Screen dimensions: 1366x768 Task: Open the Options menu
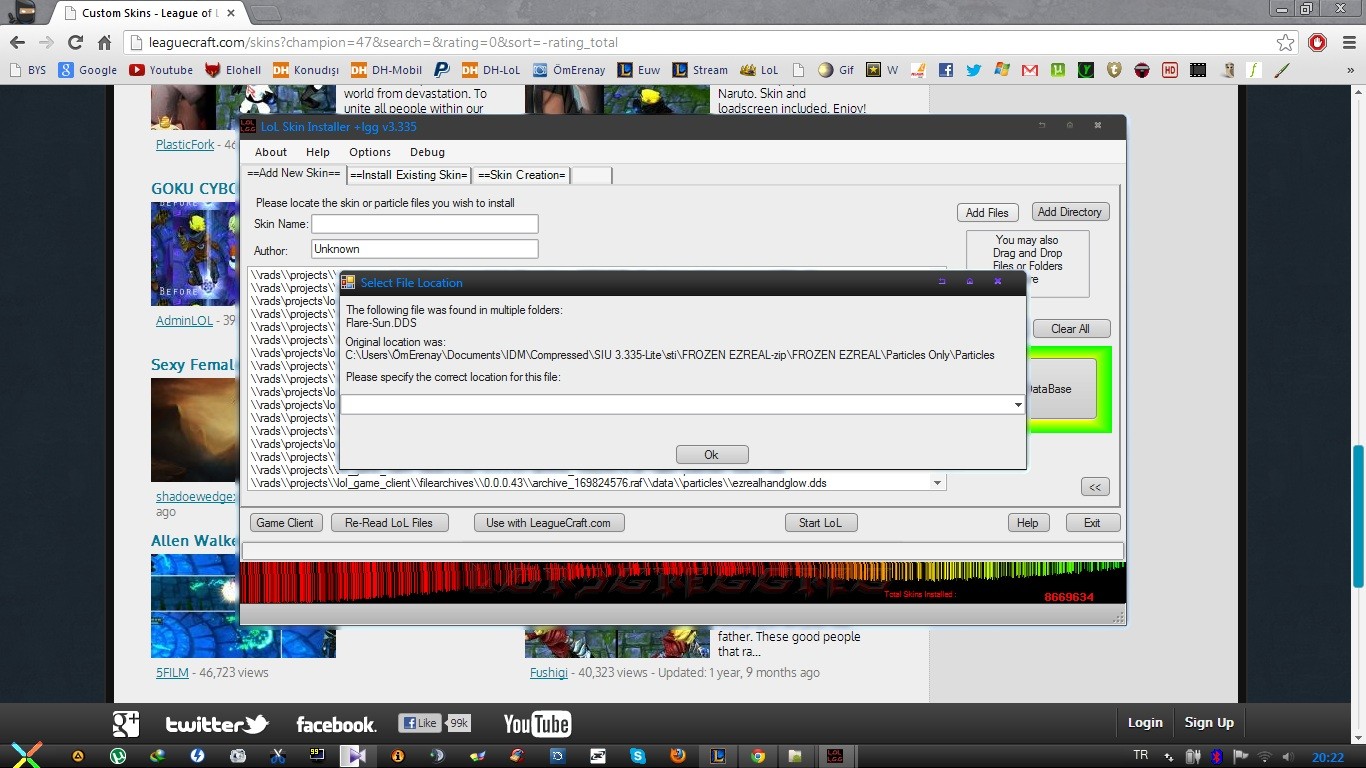[x=370, y=152]
